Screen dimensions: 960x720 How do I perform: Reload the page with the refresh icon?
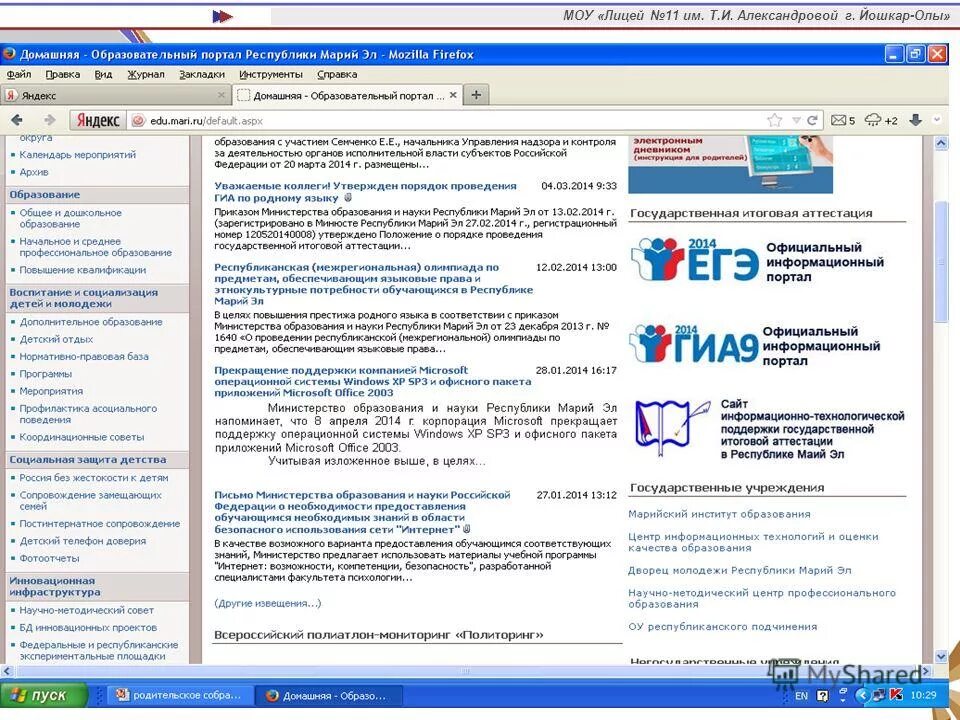tap(812, 121)
